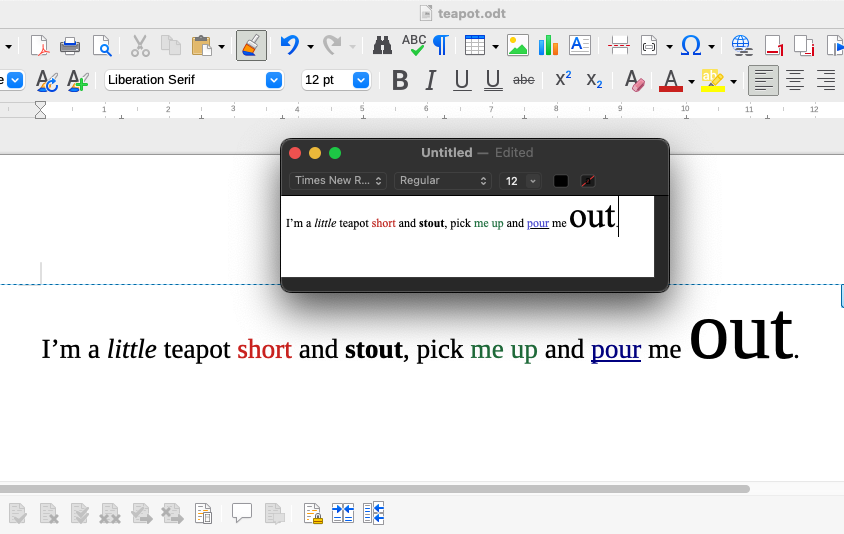Toggle Bold formatting in the toolbar
The height and width of the screenshot is (534, 844).
[x=400, y=80]
